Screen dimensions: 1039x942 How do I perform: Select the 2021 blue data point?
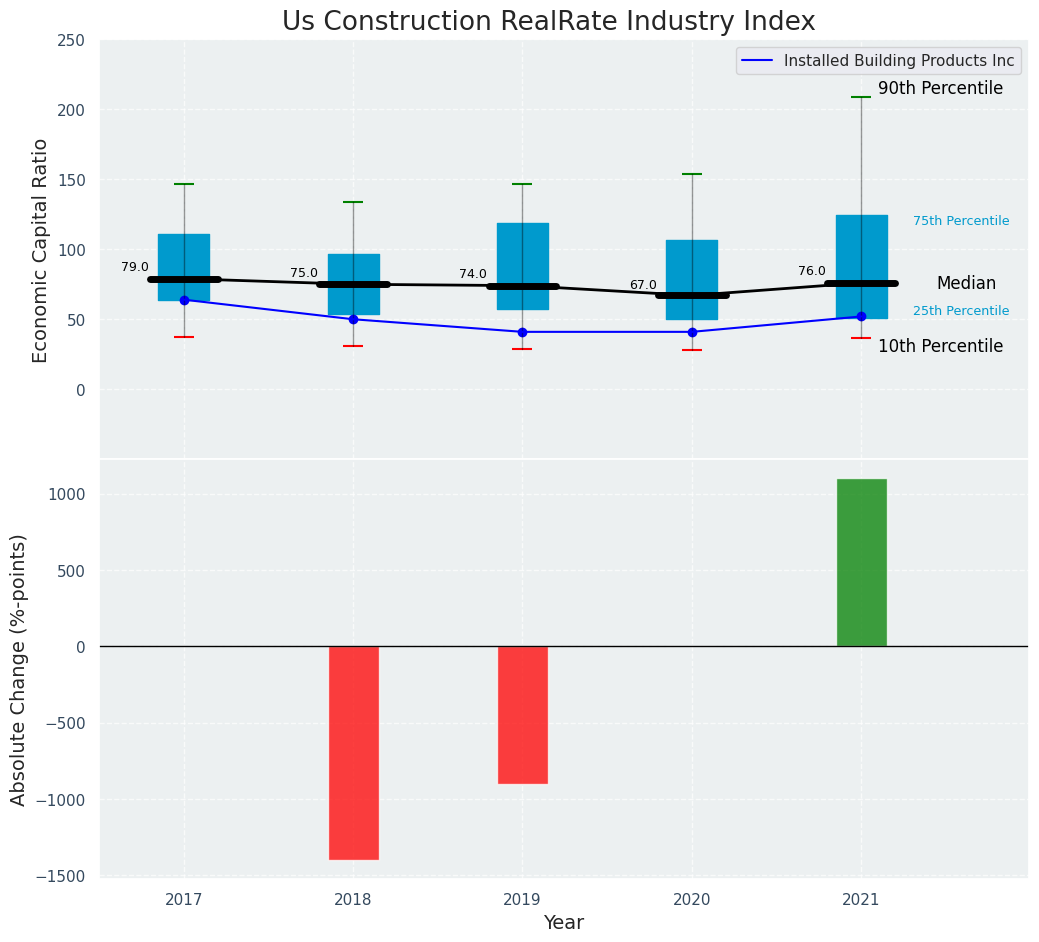(861, 317)
